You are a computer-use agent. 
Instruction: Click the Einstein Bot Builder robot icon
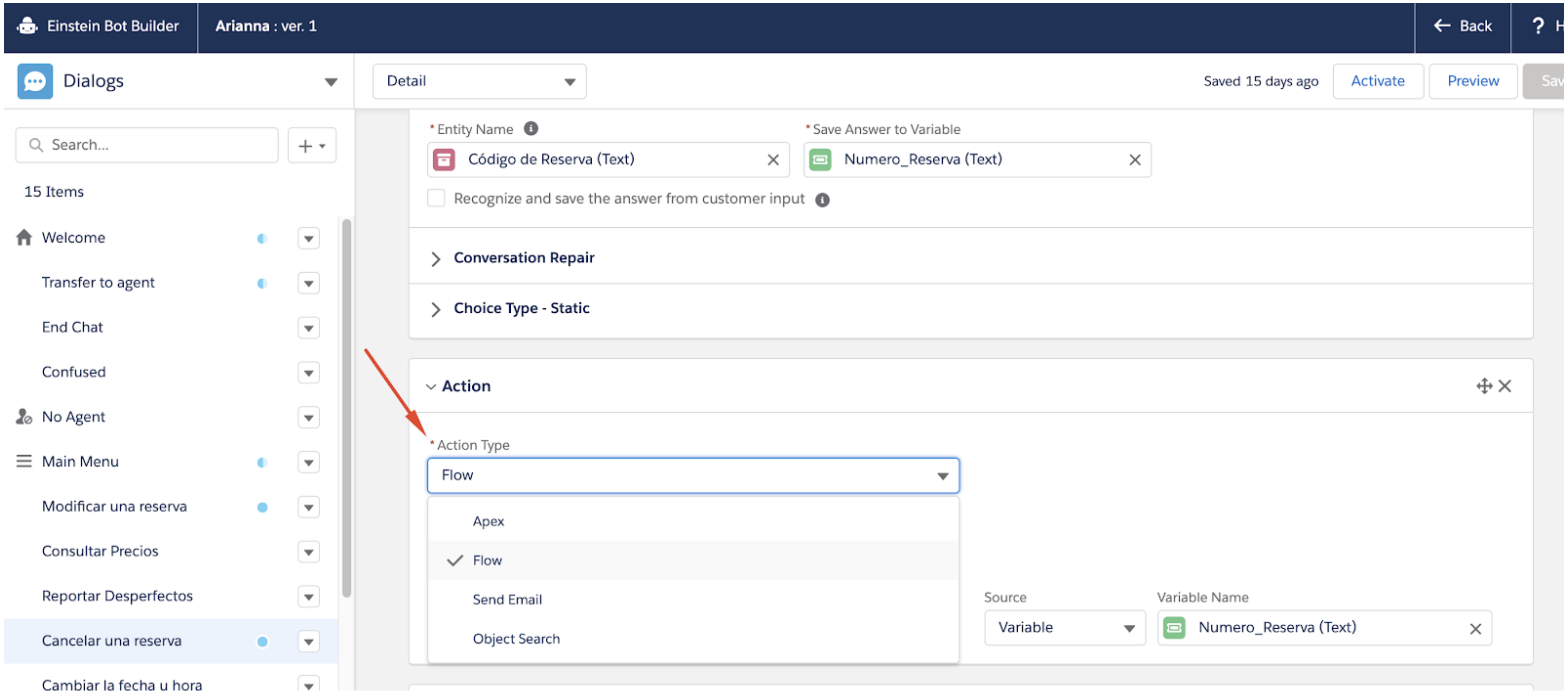pyautogui.click(x=27, y=26)
